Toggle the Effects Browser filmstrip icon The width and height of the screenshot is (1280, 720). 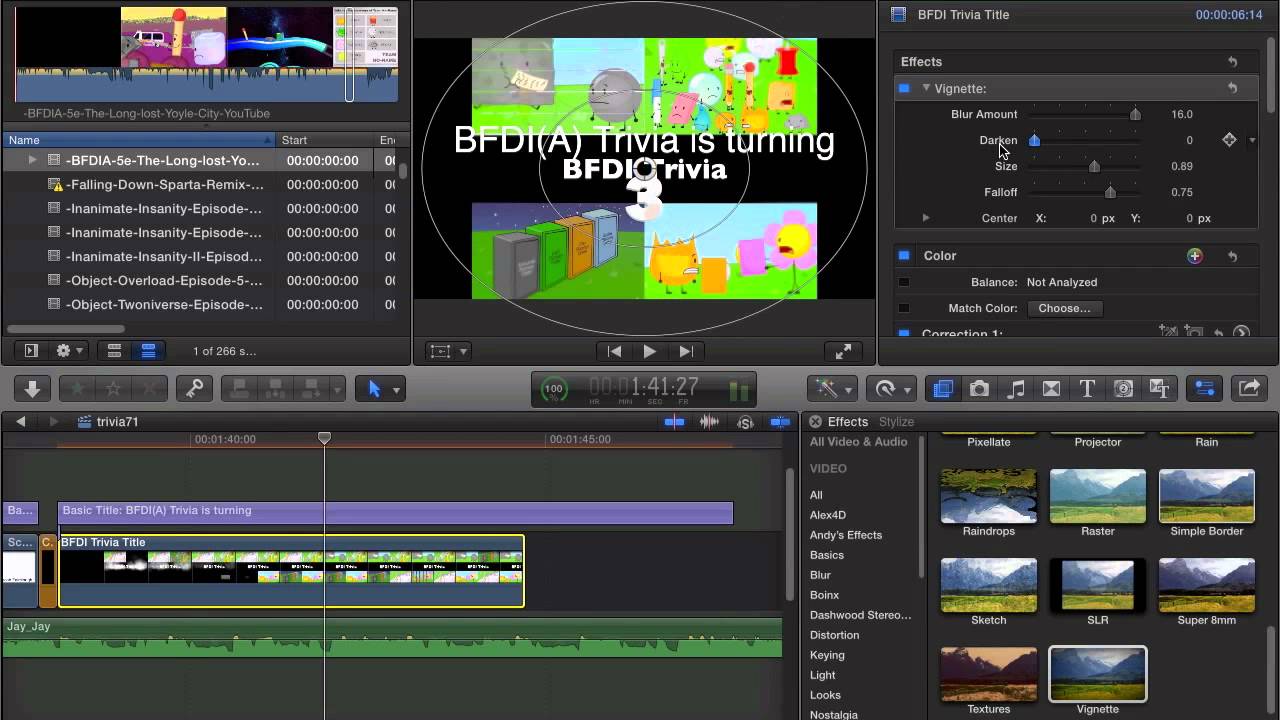tap(942, 389)
